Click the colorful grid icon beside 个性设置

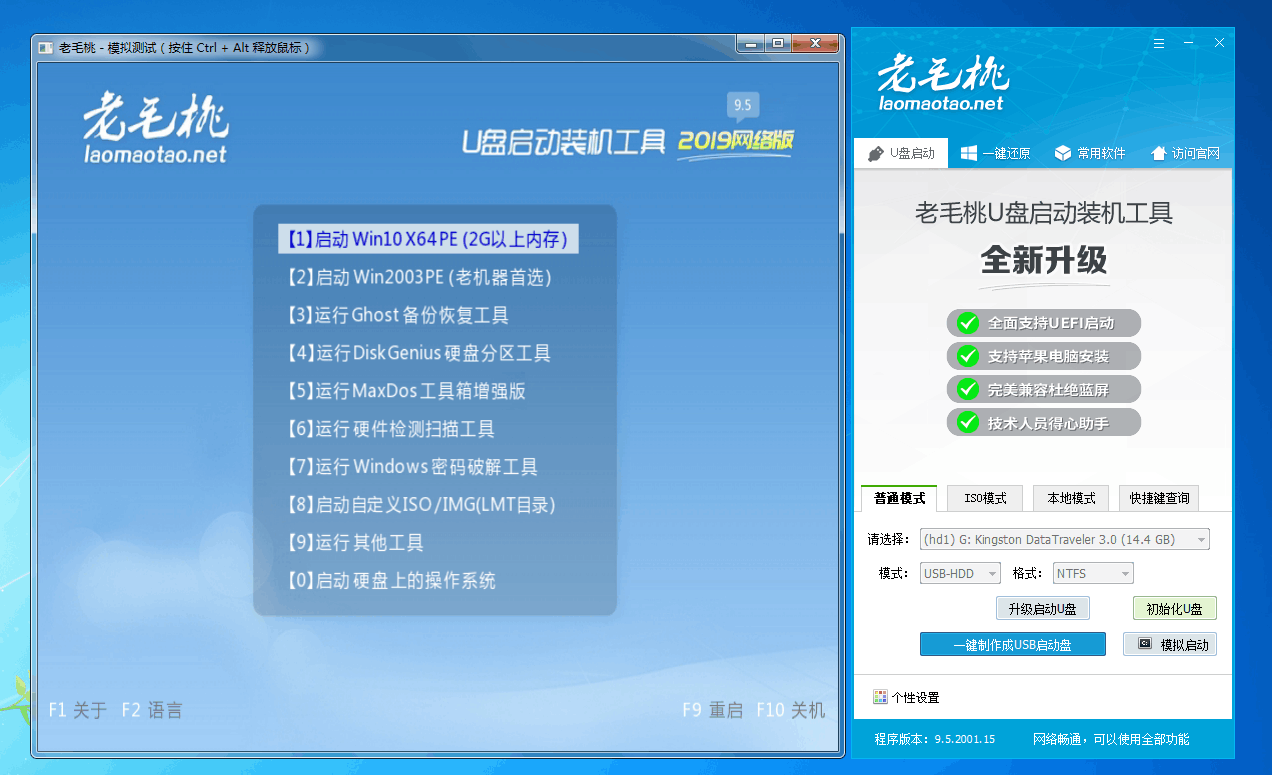click(x=880, y=697)
